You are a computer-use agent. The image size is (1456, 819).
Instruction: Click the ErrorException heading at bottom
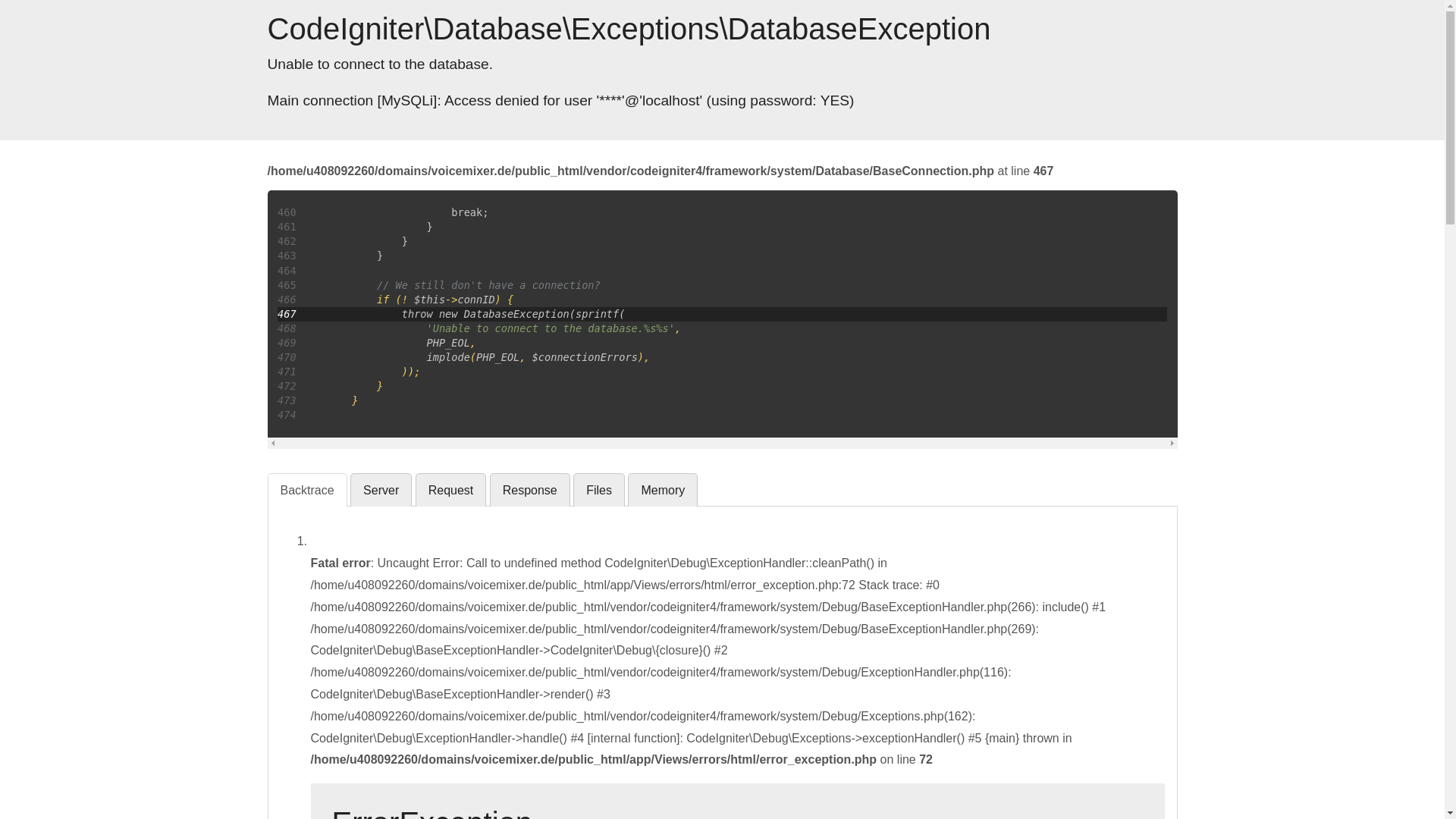(x=432, y=813)
